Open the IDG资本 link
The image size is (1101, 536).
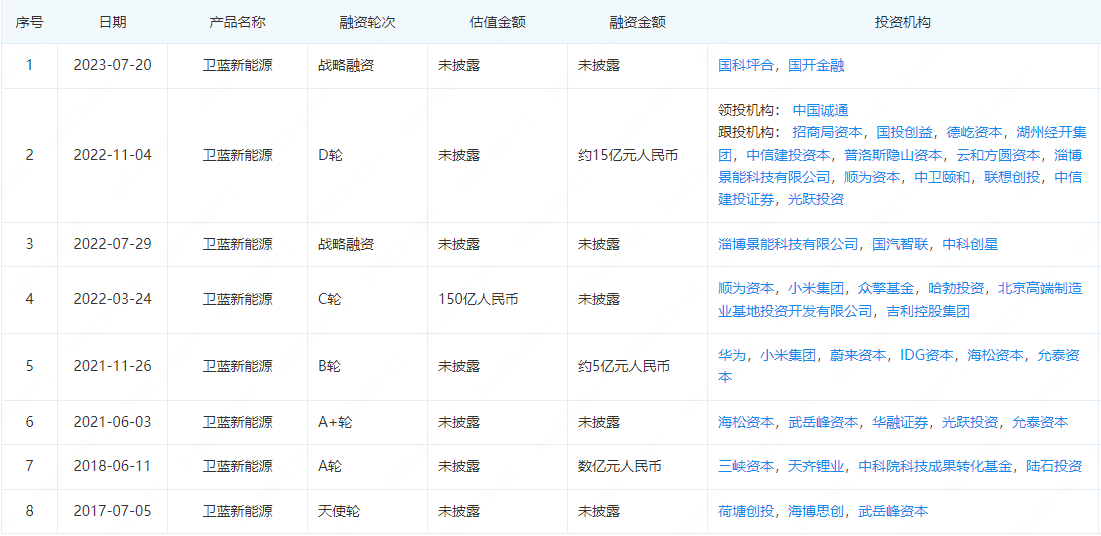point(927,355)
